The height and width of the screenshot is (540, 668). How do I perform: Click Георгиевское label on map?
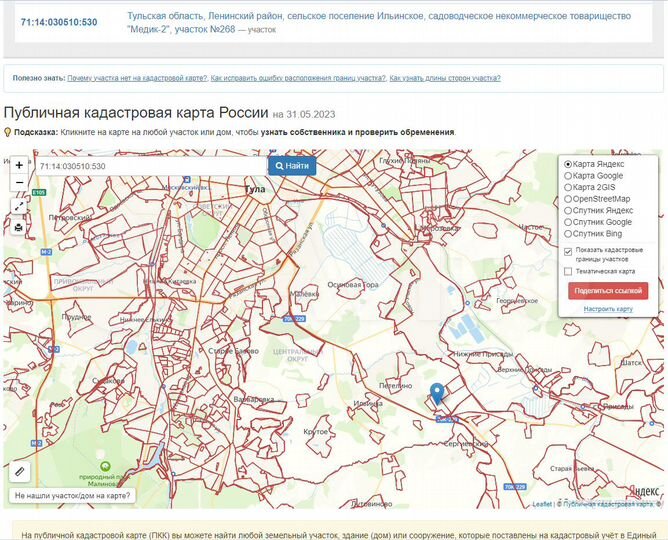(517, 301)
